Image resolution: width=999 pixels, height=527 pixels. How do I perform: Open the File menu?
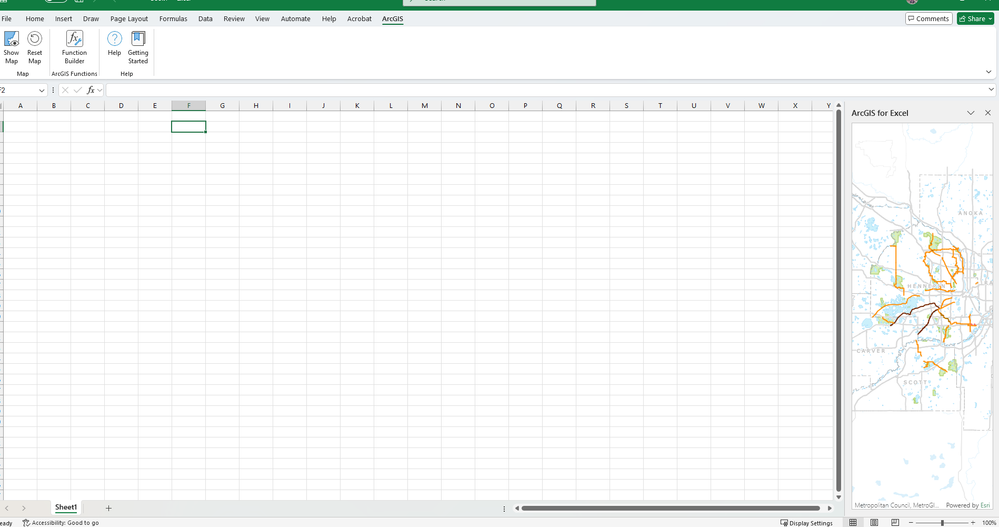pos(6,18)
